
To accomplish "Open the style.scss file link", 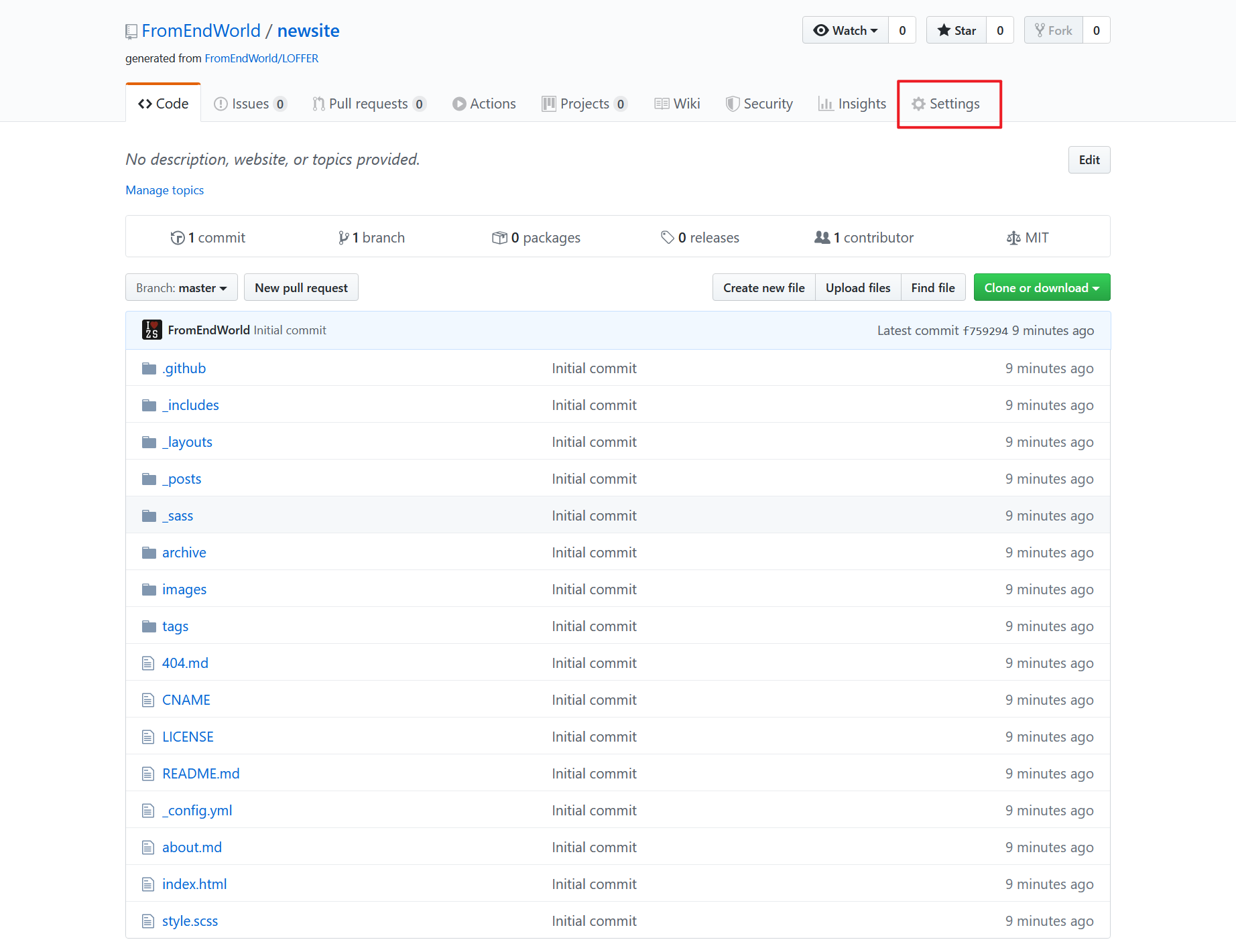I will tap(190, 921).
